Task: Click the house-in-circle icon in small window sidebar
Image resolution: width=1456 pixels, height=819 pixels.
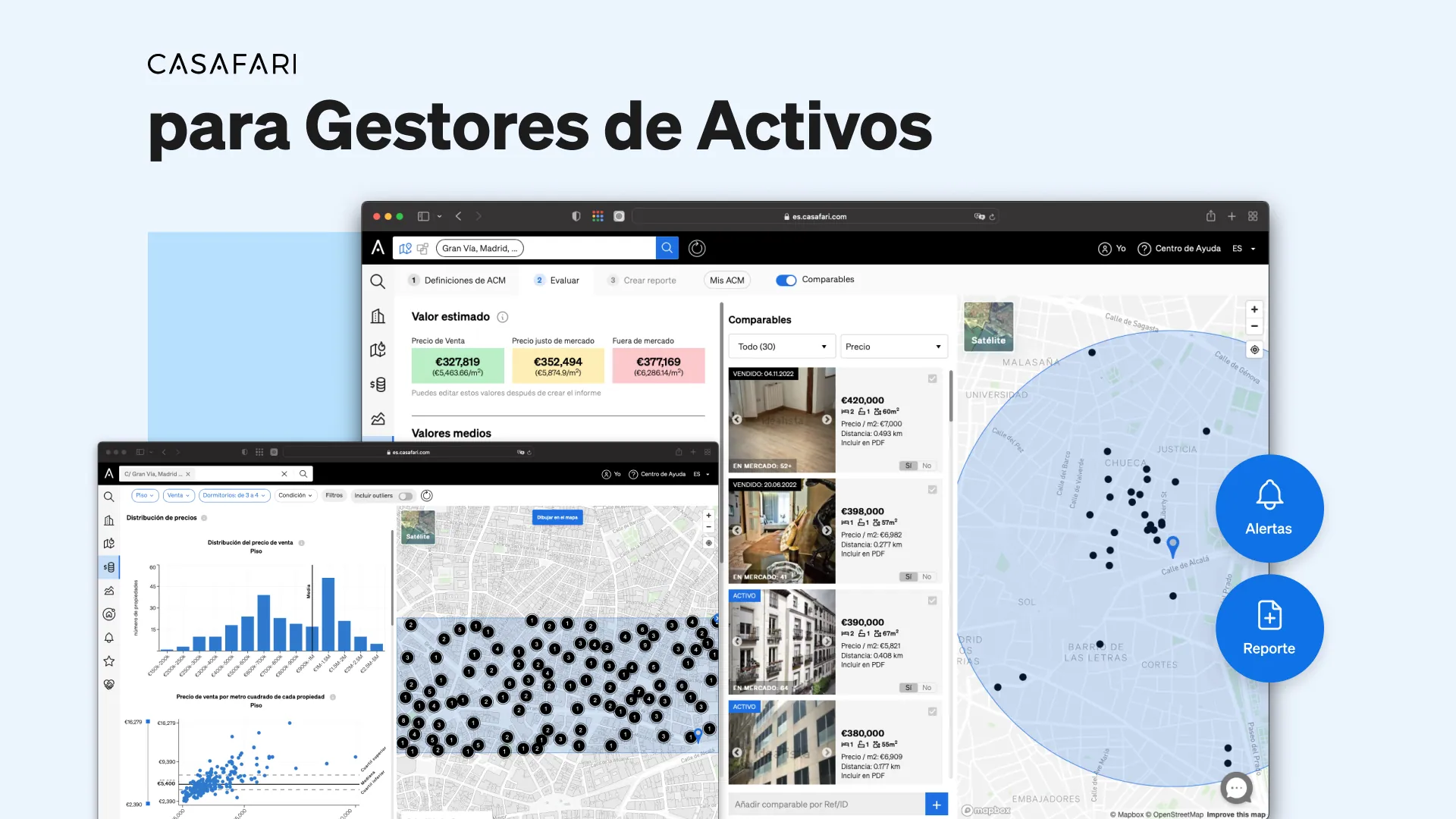Action: (x=109, y=614)
